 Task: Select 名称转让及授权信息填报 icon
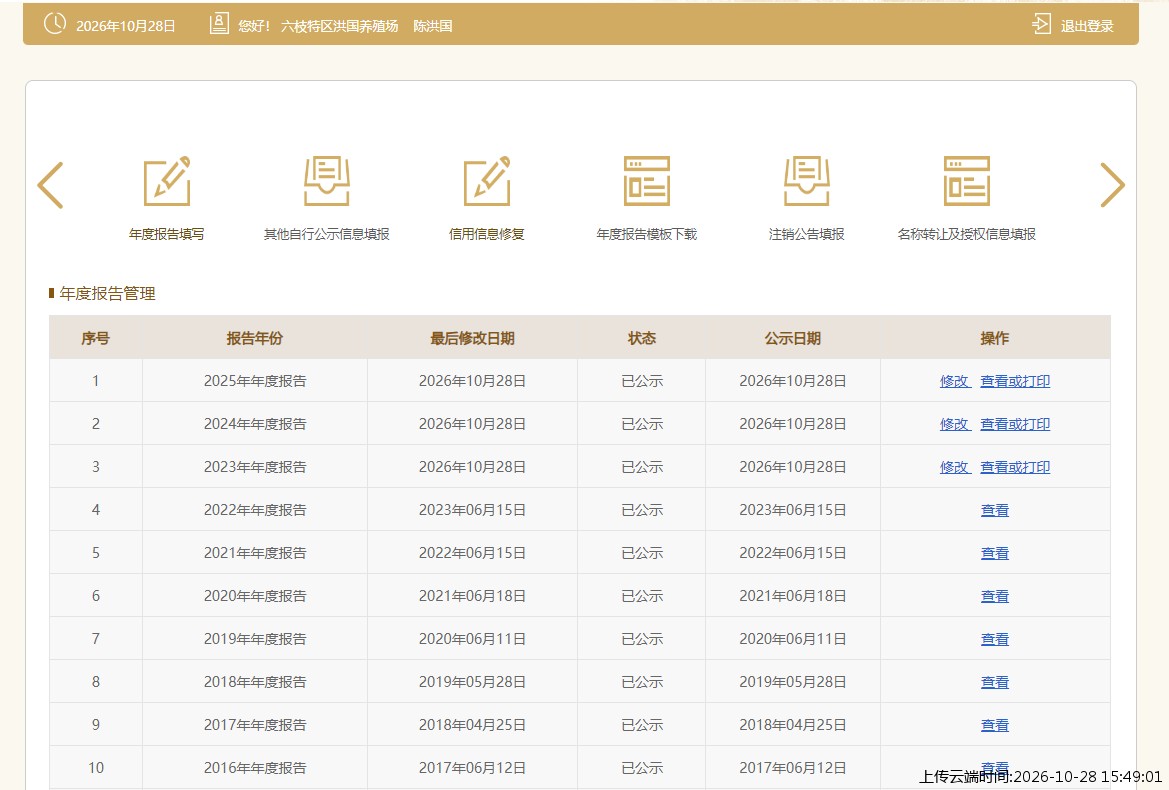(967, 181)
